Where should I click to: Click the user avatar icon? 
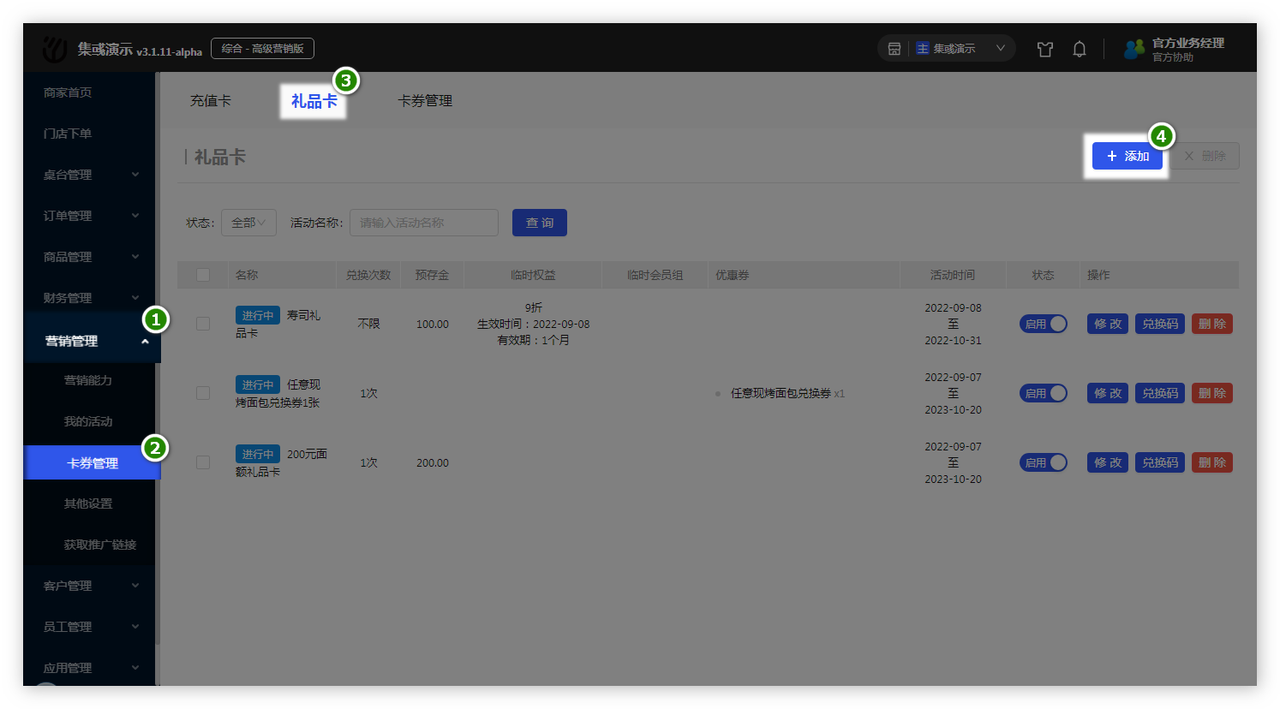tap(1134, 49)
